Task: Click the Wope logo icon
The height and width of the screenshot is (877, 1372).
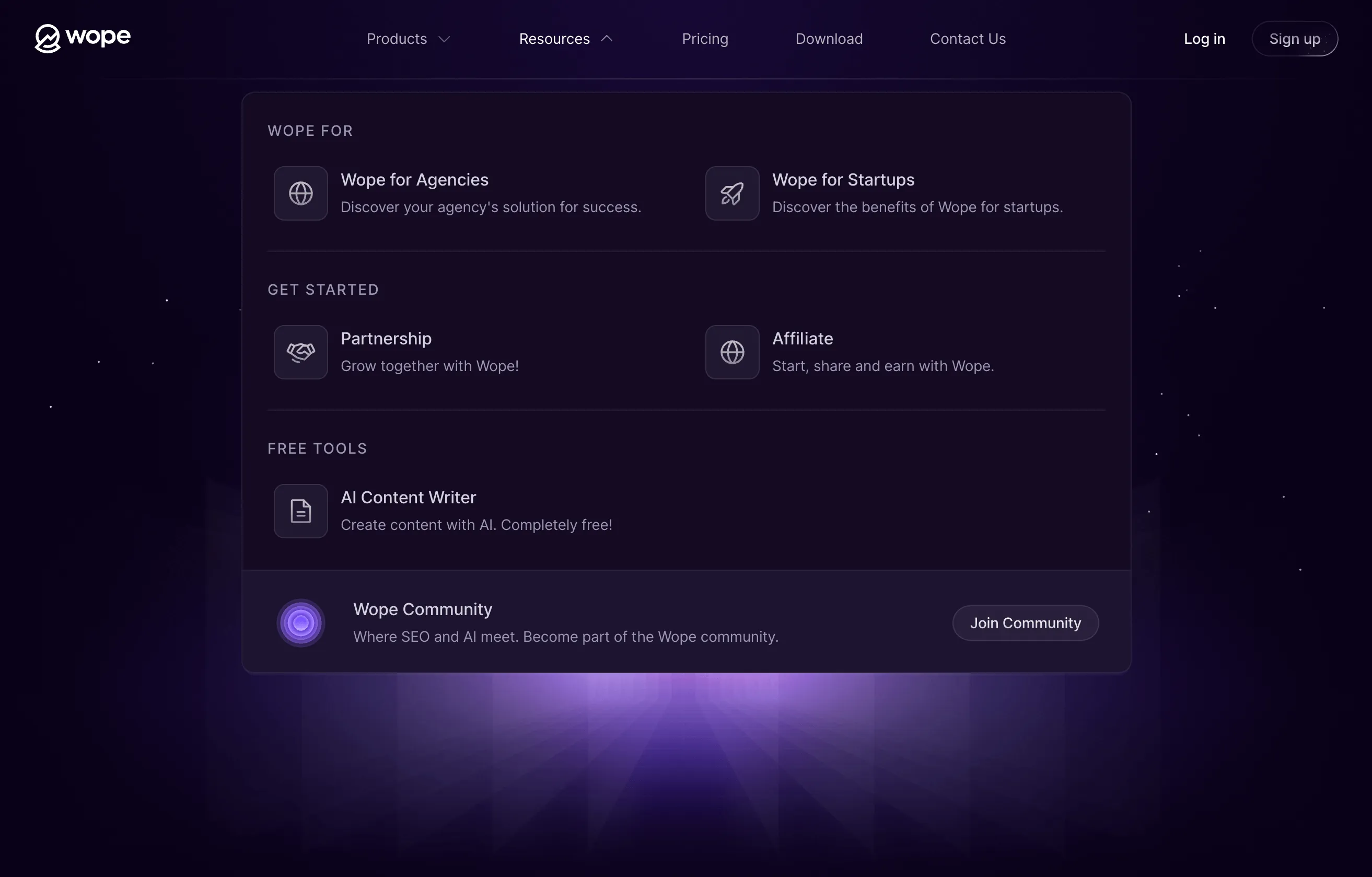Action: [48, 38]
